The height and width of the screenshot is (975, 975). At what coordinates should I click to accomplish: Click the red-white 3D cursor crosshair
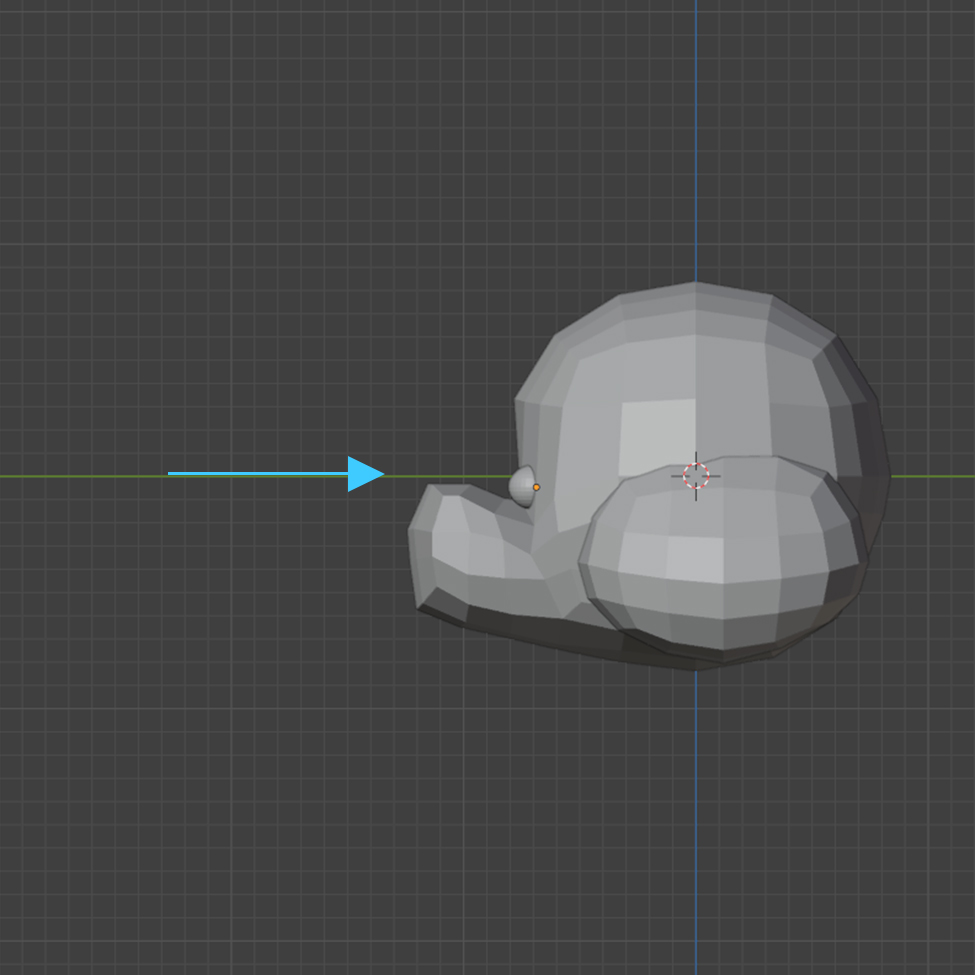coord(696,476)
